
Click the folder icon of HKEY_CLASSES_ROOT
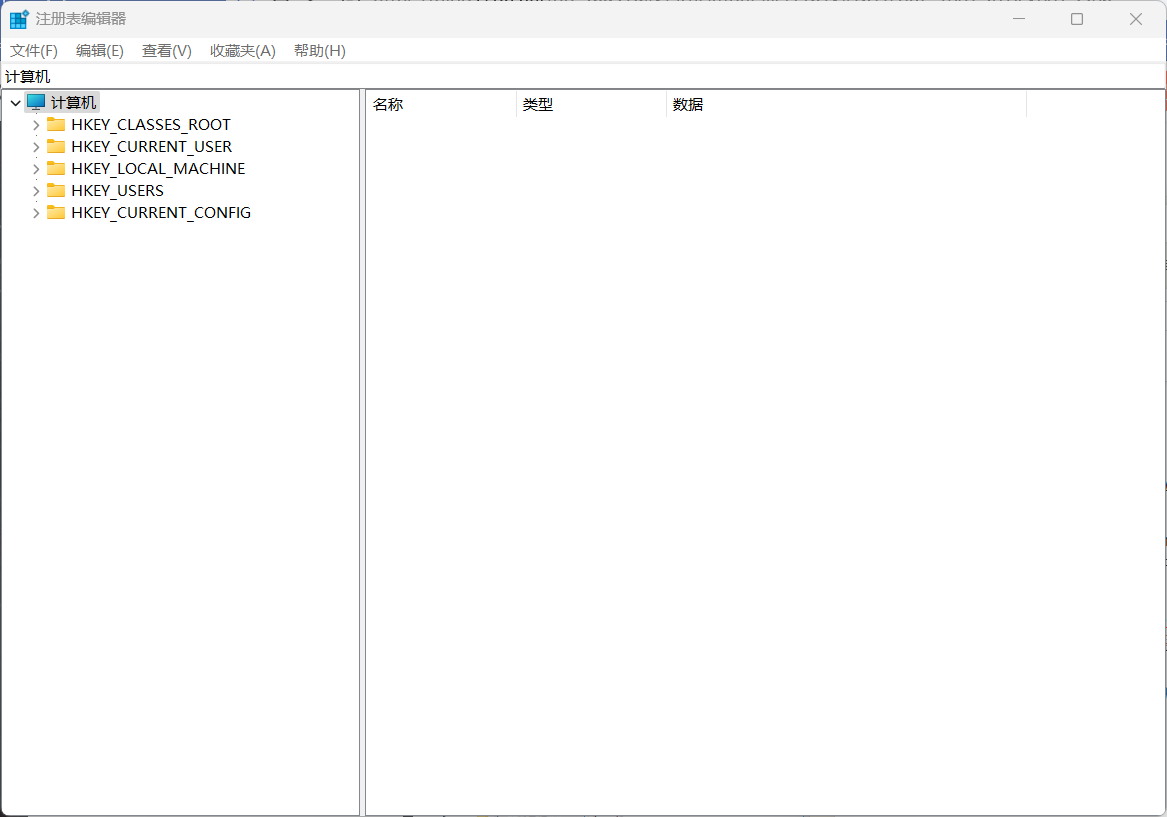[56, 124]
